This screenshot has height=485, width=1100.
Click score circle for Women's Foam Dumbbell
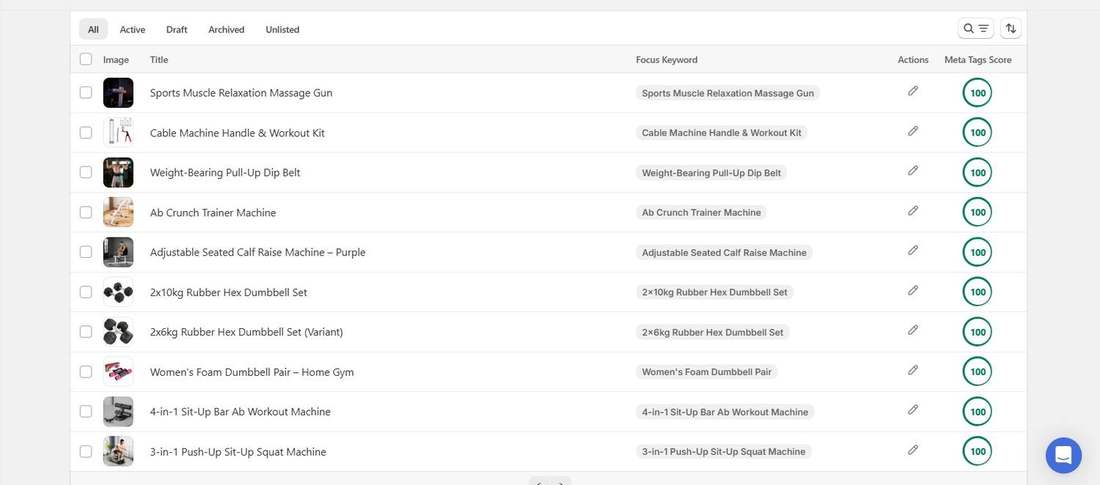click(977, 371)
